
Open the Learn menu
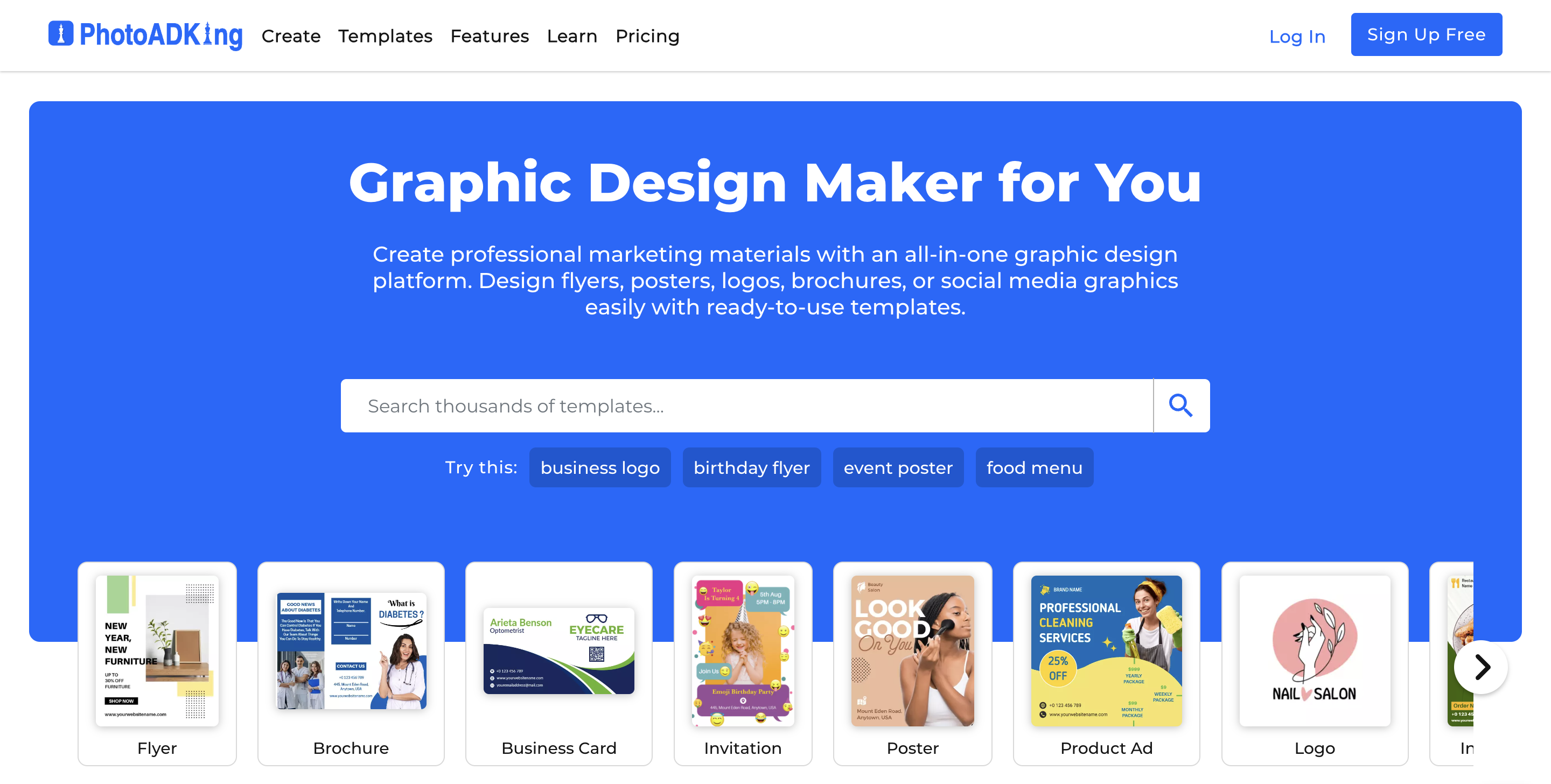click(x=572, y=36)
